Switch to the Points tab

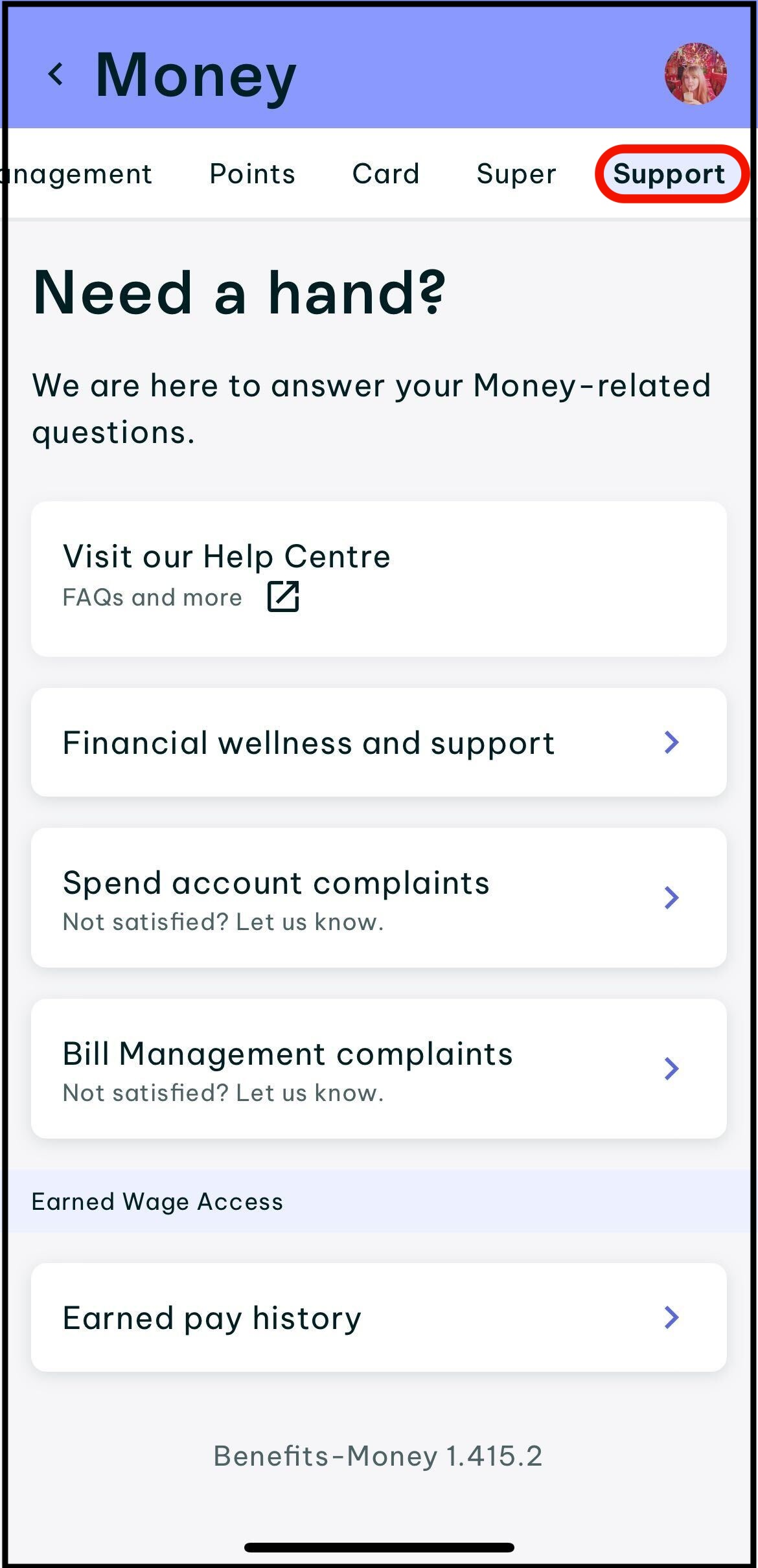click(252, 174)
